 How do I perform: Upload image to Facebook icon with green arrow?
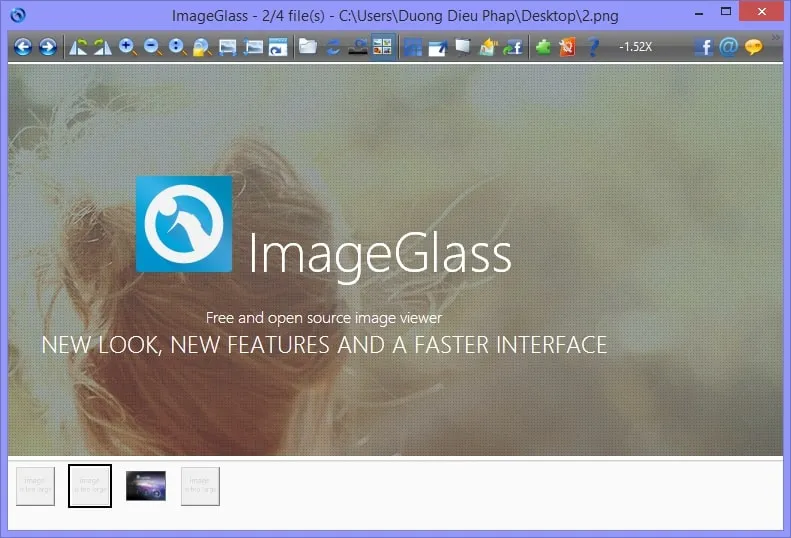513,47
